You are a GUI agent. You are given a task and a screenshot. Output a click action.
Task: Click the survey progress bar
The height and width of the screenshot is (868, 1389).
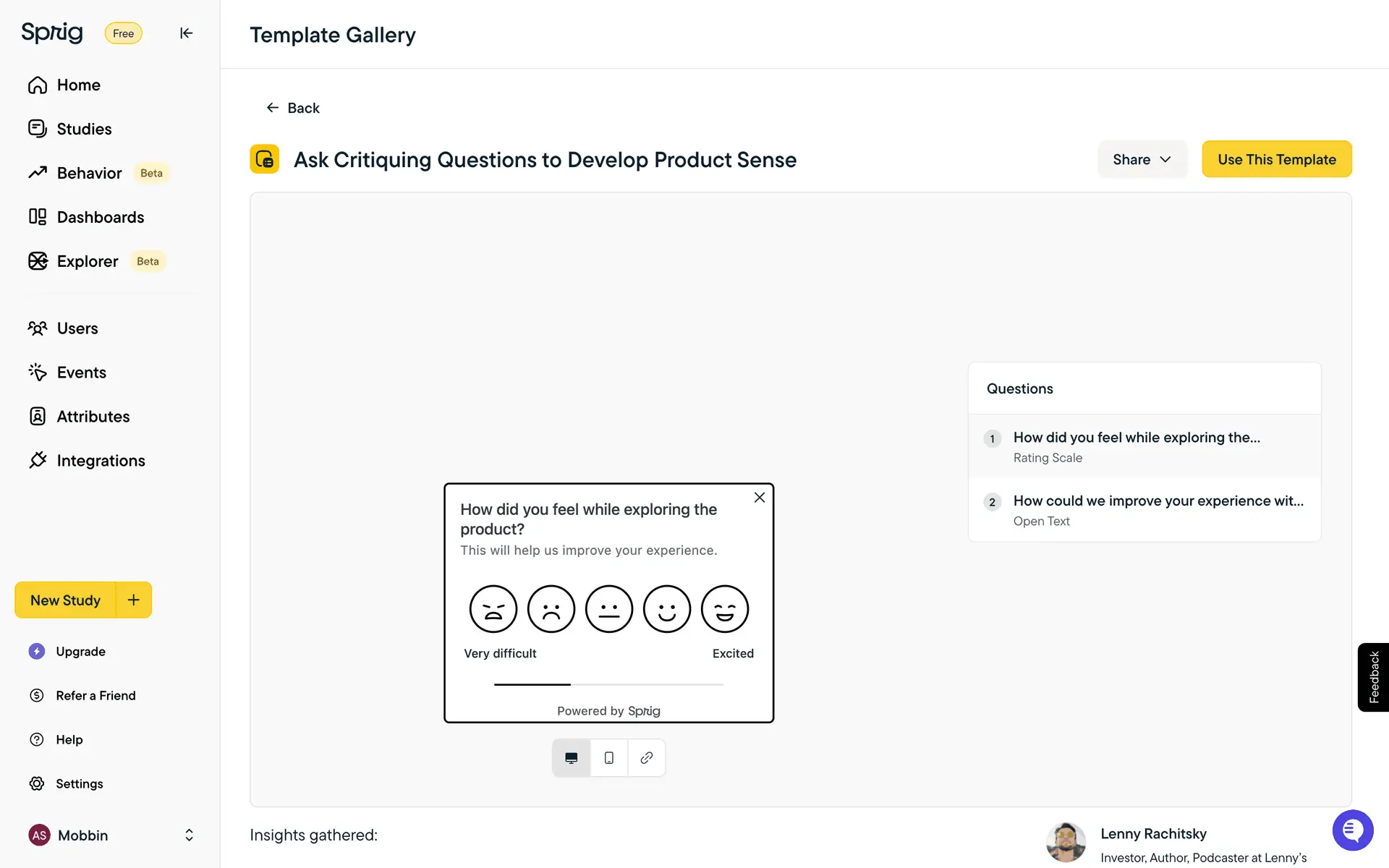pyautogui.click(x=608, y=684)
